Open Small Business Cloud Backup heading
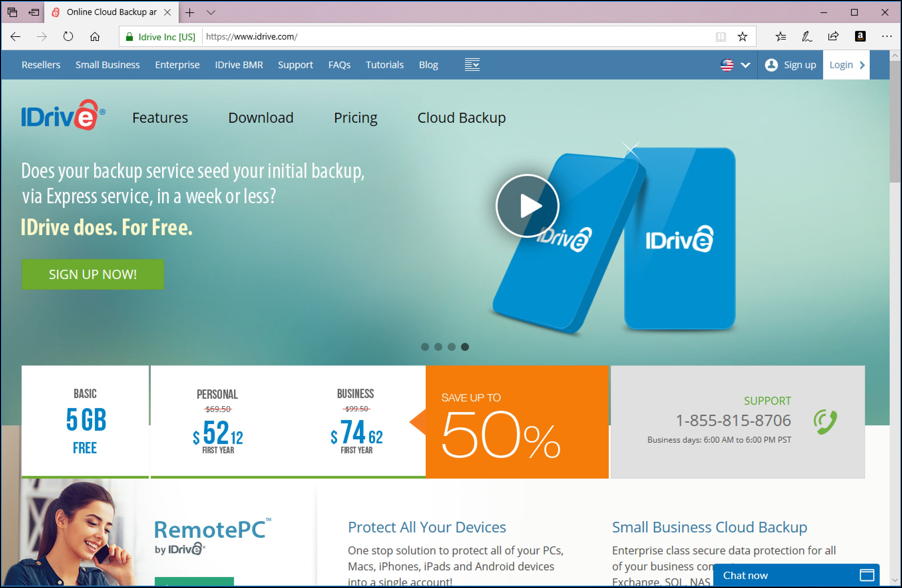Viewport: 902px width, 588px height. point(709,527)
